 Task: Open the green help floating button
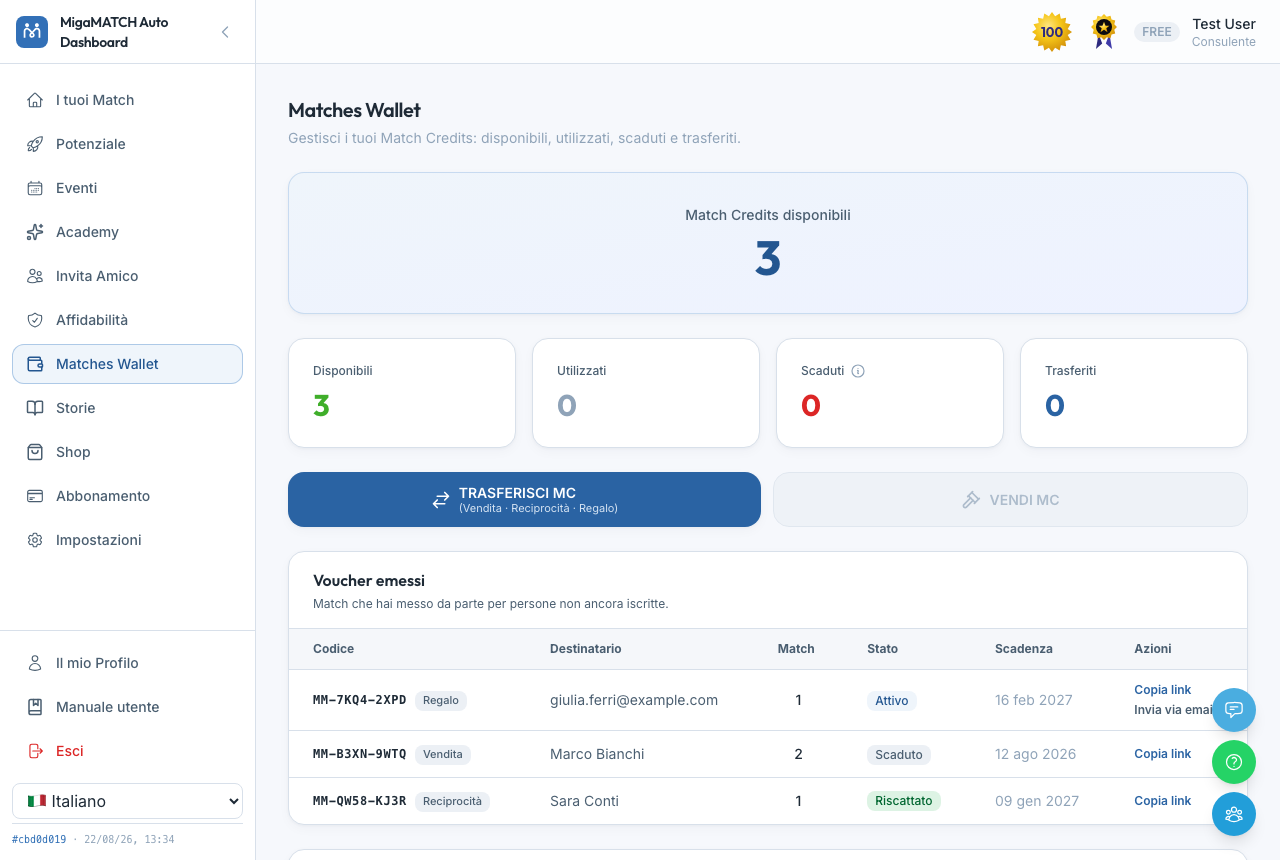[x=1234, y=762]
